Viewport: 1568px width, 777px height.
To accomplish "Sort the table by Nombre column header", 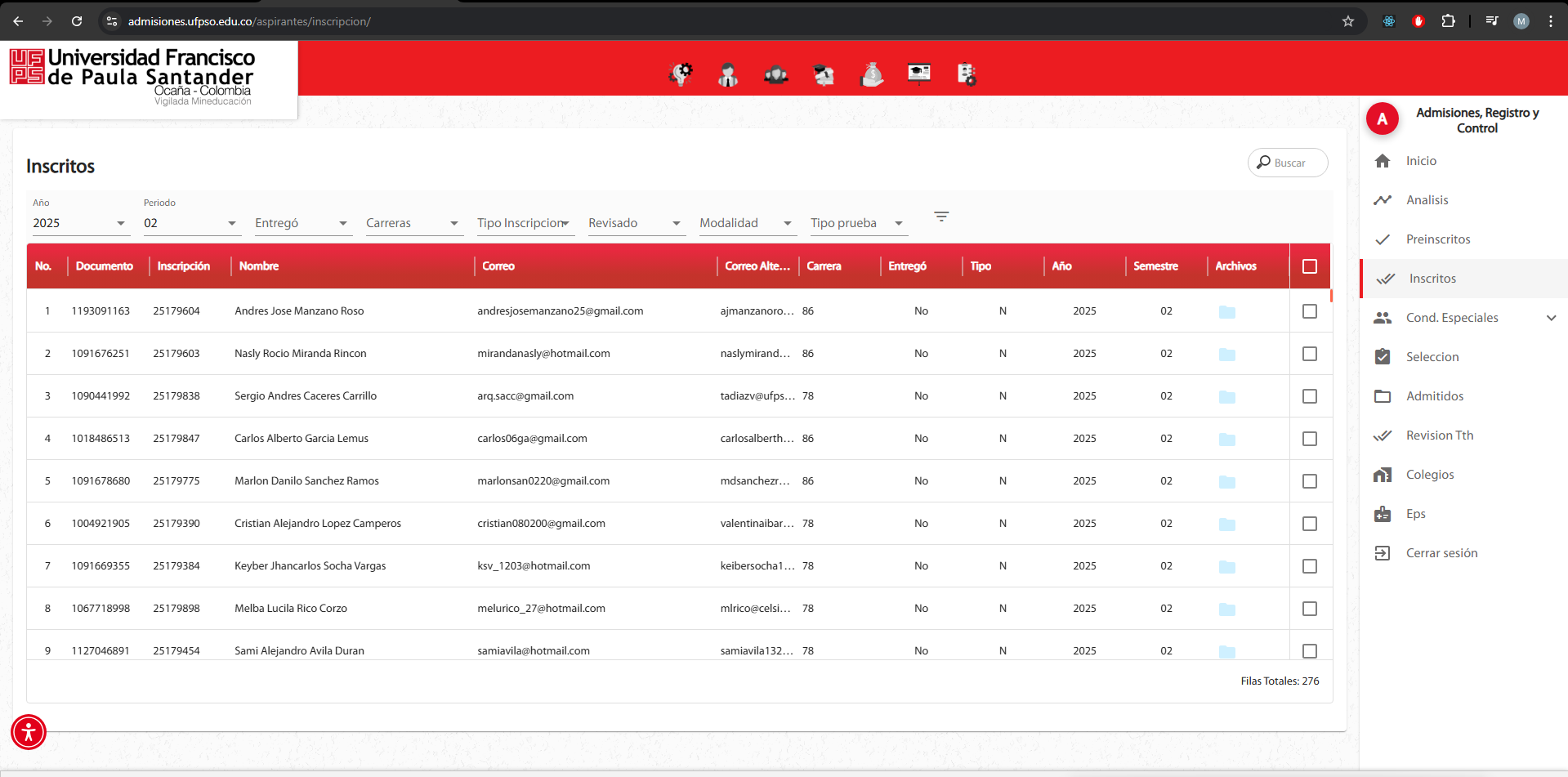I will pos(259,266).
